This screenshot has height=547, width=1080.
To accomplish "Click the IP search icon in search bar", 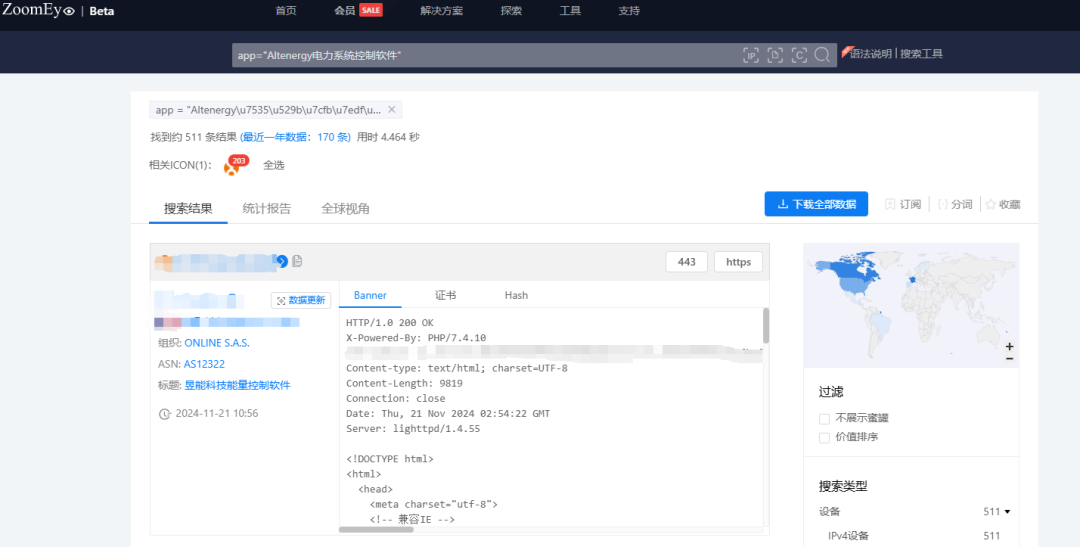I will (751, 55).
